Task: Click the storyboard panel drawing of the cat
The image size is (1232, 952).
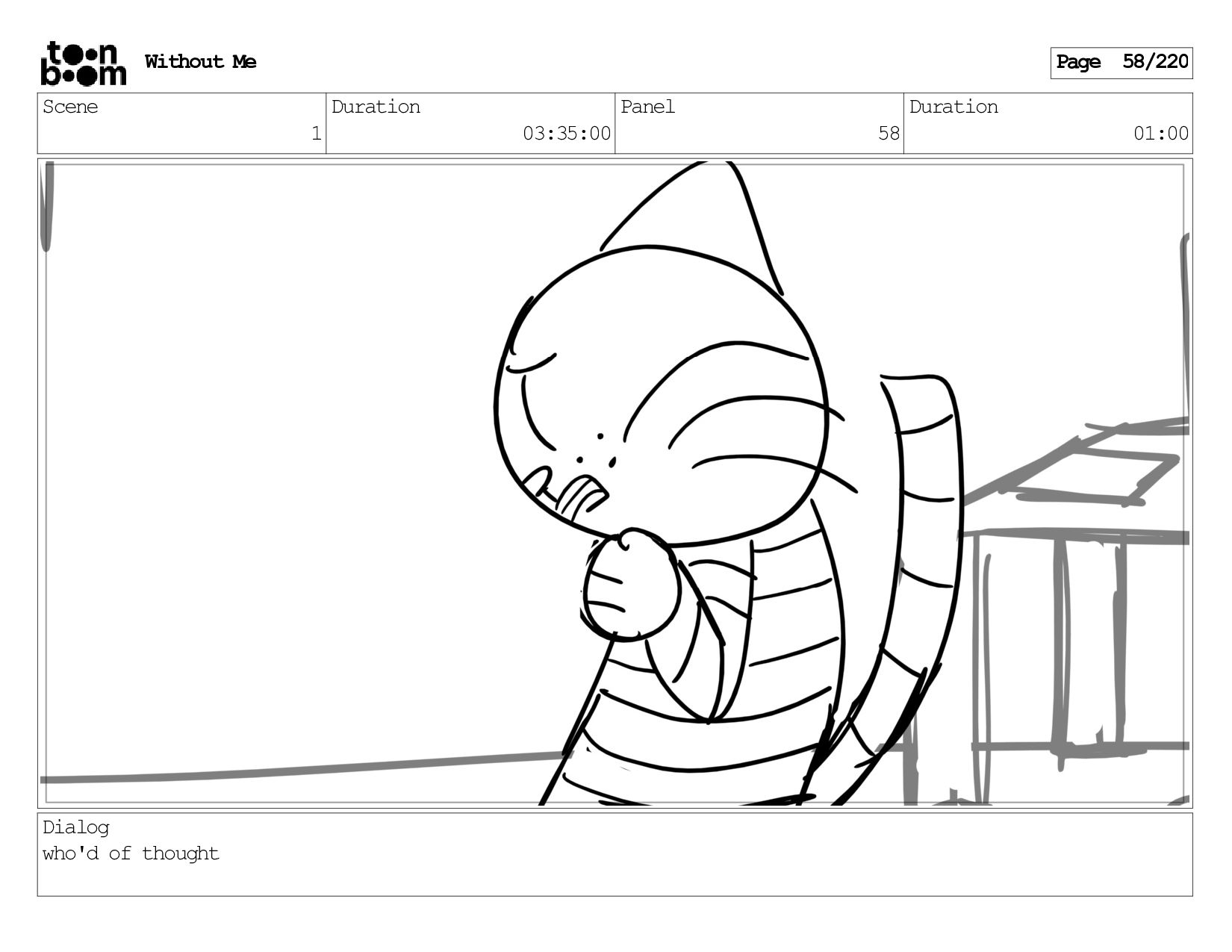Action: (615, 483)
